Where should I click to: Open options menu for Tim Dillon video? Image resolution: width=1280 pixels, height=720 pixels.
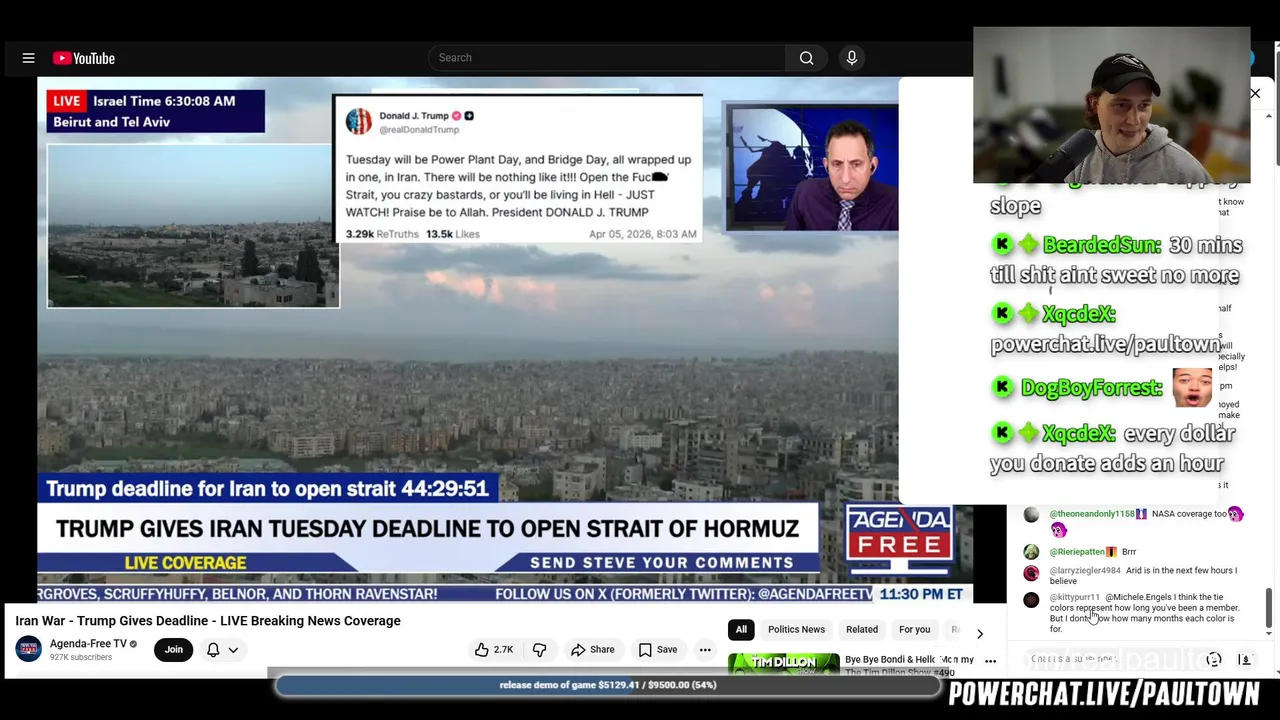pyautogui.click(x=991, y=661)
